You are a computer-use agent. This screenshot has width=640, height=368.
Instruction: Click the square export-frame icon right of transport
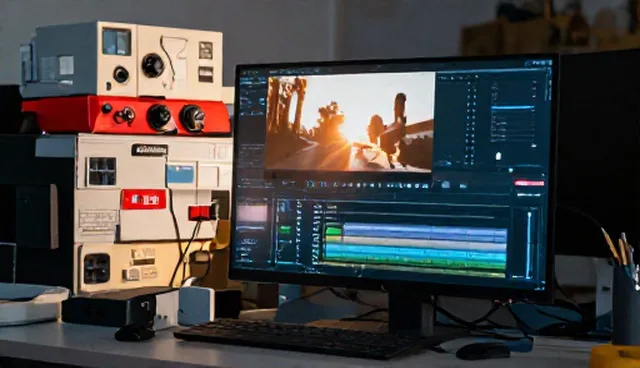click(x=446, y=185)
